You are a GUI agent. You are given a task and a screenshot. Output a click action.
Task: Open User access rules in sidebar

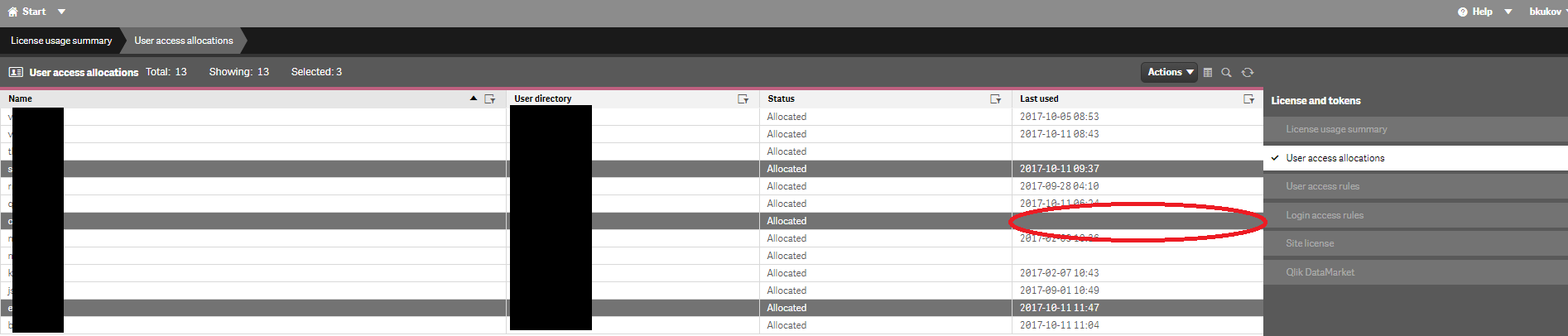coord(1322,186)
